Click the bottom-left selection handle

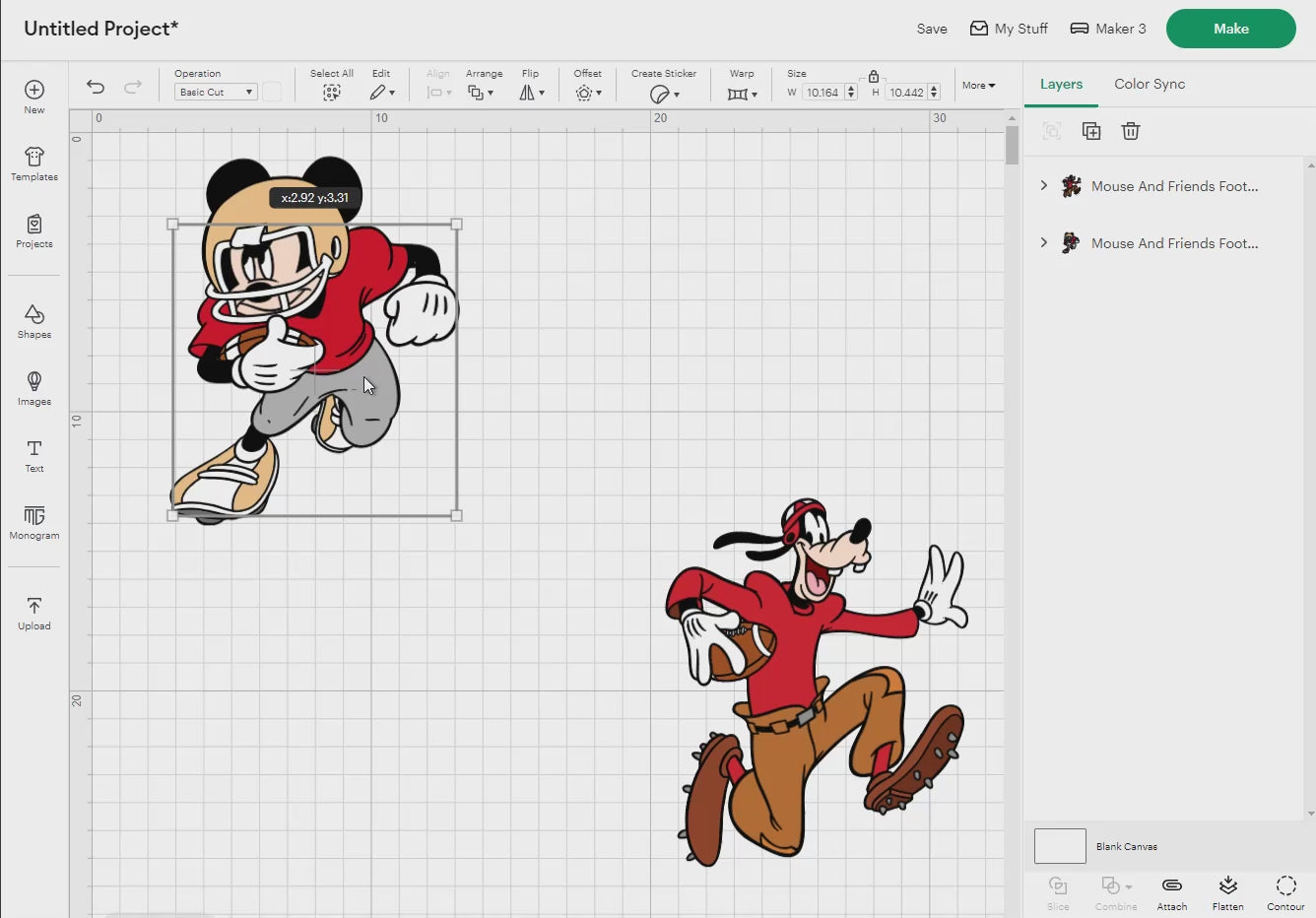(173, 515)
